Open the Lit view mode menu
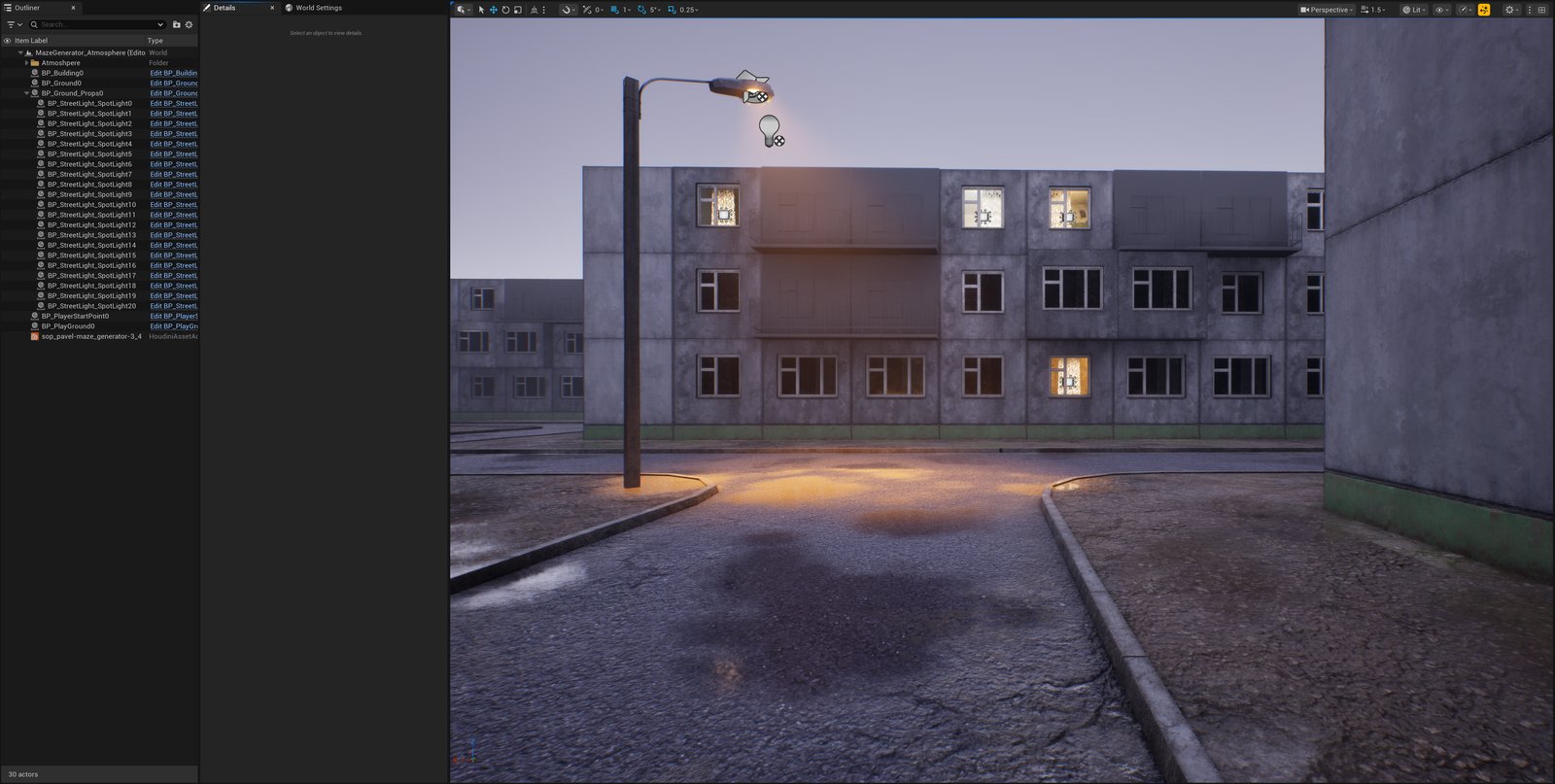 coord(1413,10)
